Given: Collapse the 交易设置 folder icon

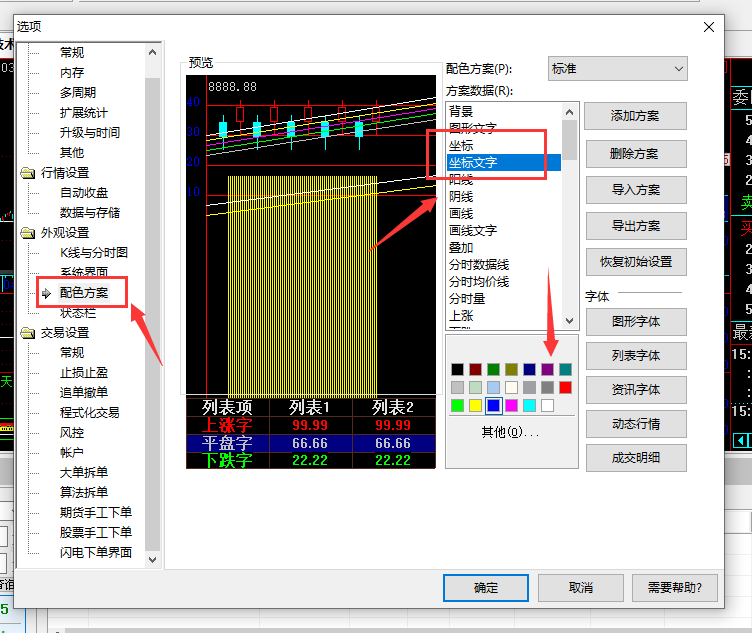Looking at the screenshot, I should pos(28,333).
